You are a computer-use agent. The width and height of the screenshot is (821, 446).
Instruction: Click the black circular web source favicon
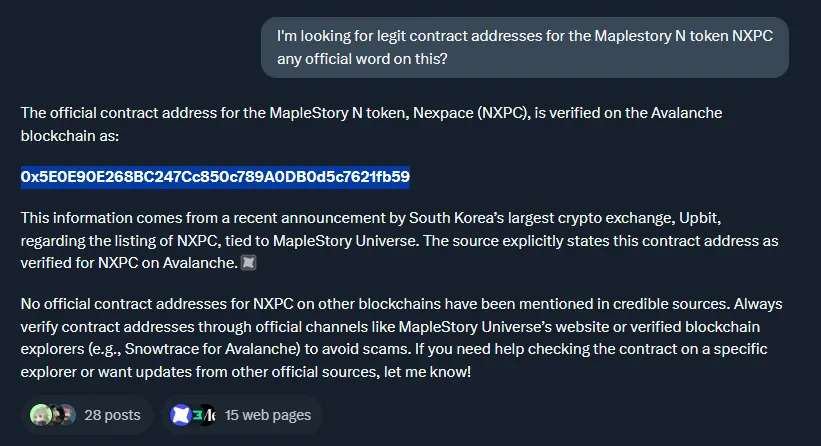(209, 415)
